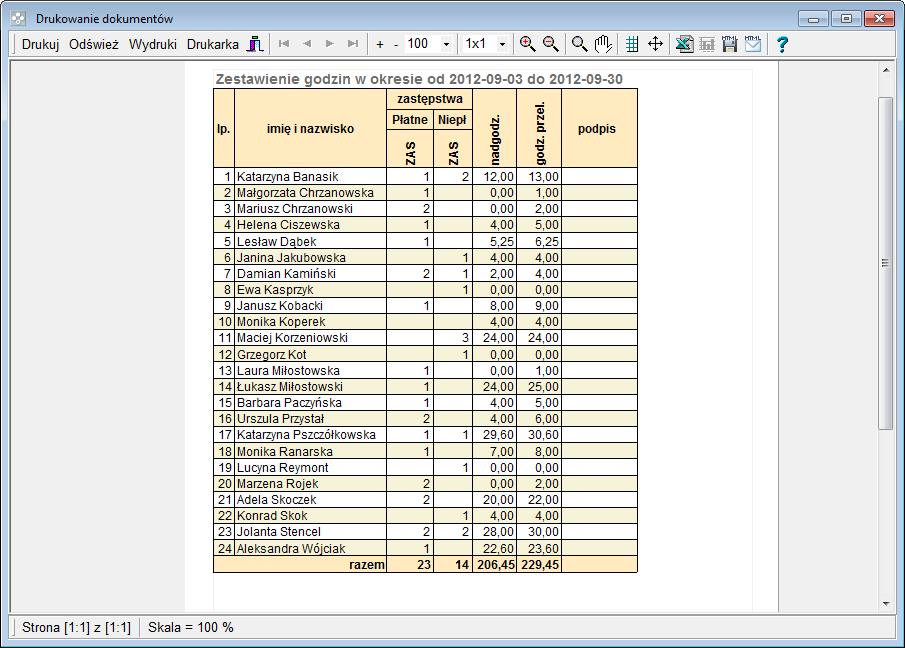Click the 'imię i nazwisko' column header
The image size is (905, 648).
(x=311, y=129)
